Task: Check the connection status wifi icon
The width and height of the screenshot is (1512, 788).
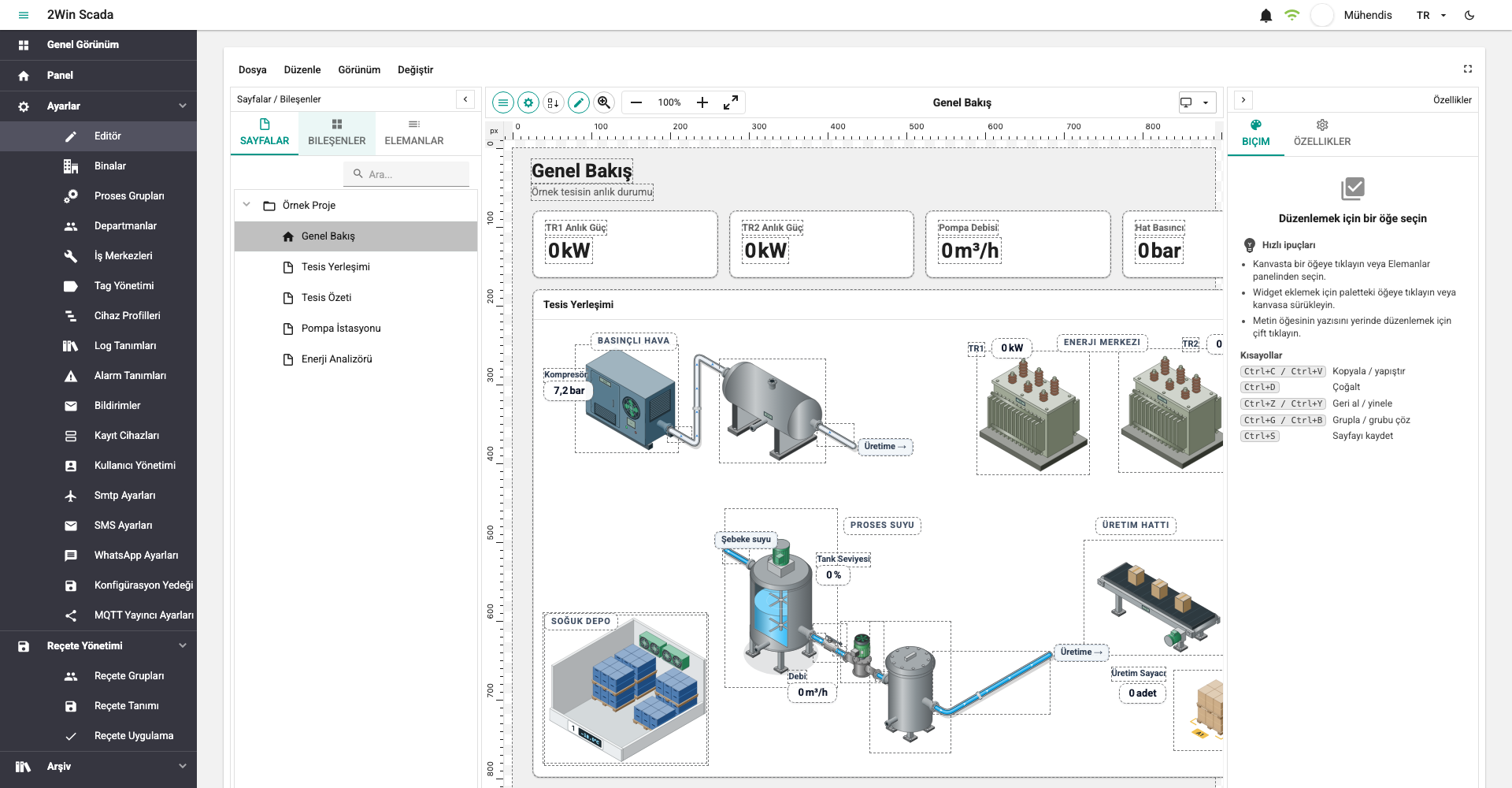Action: 1291,15
